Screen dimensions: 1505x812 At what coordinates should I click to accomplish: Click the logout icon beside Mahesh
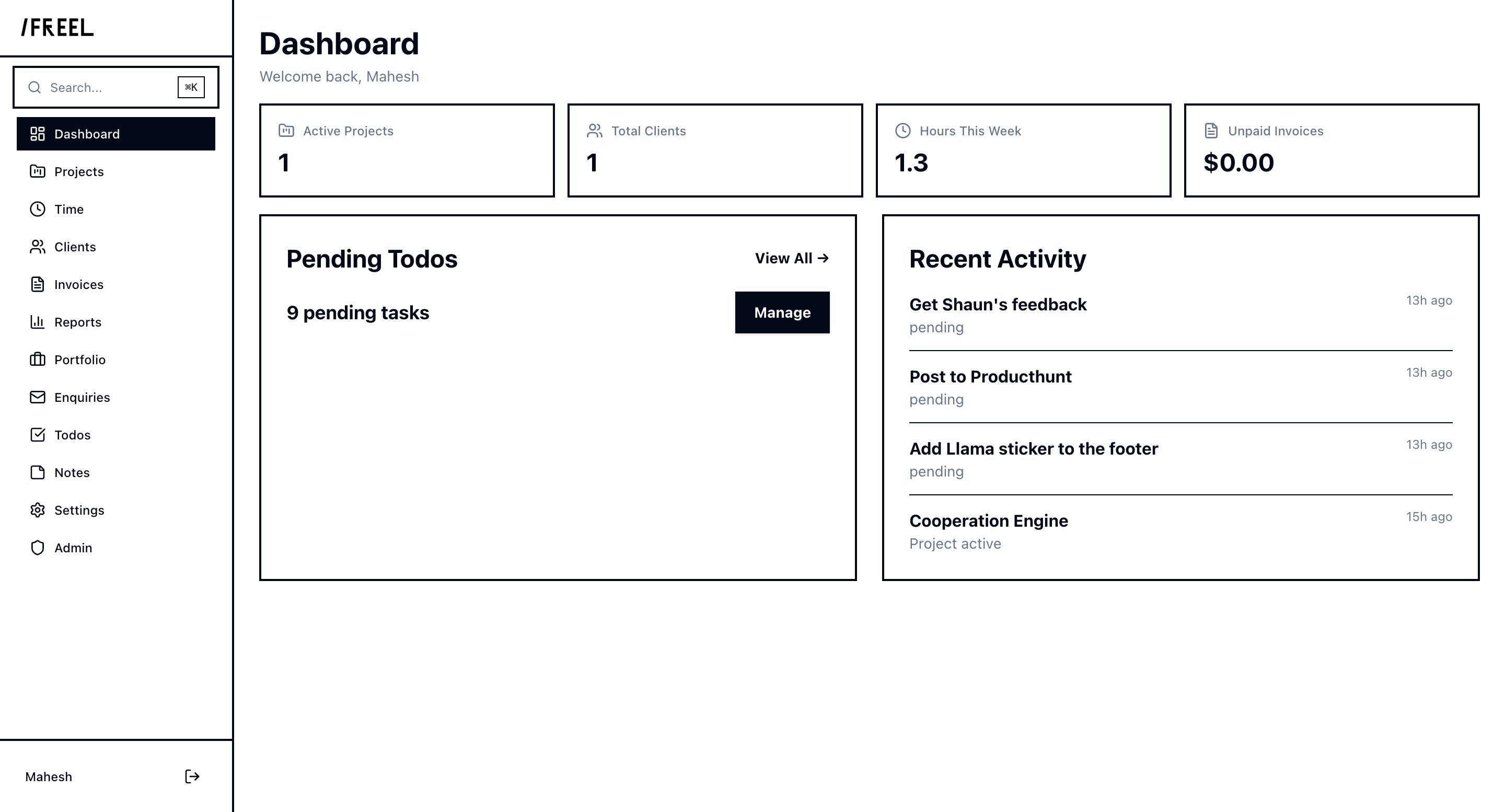(192, 776)
